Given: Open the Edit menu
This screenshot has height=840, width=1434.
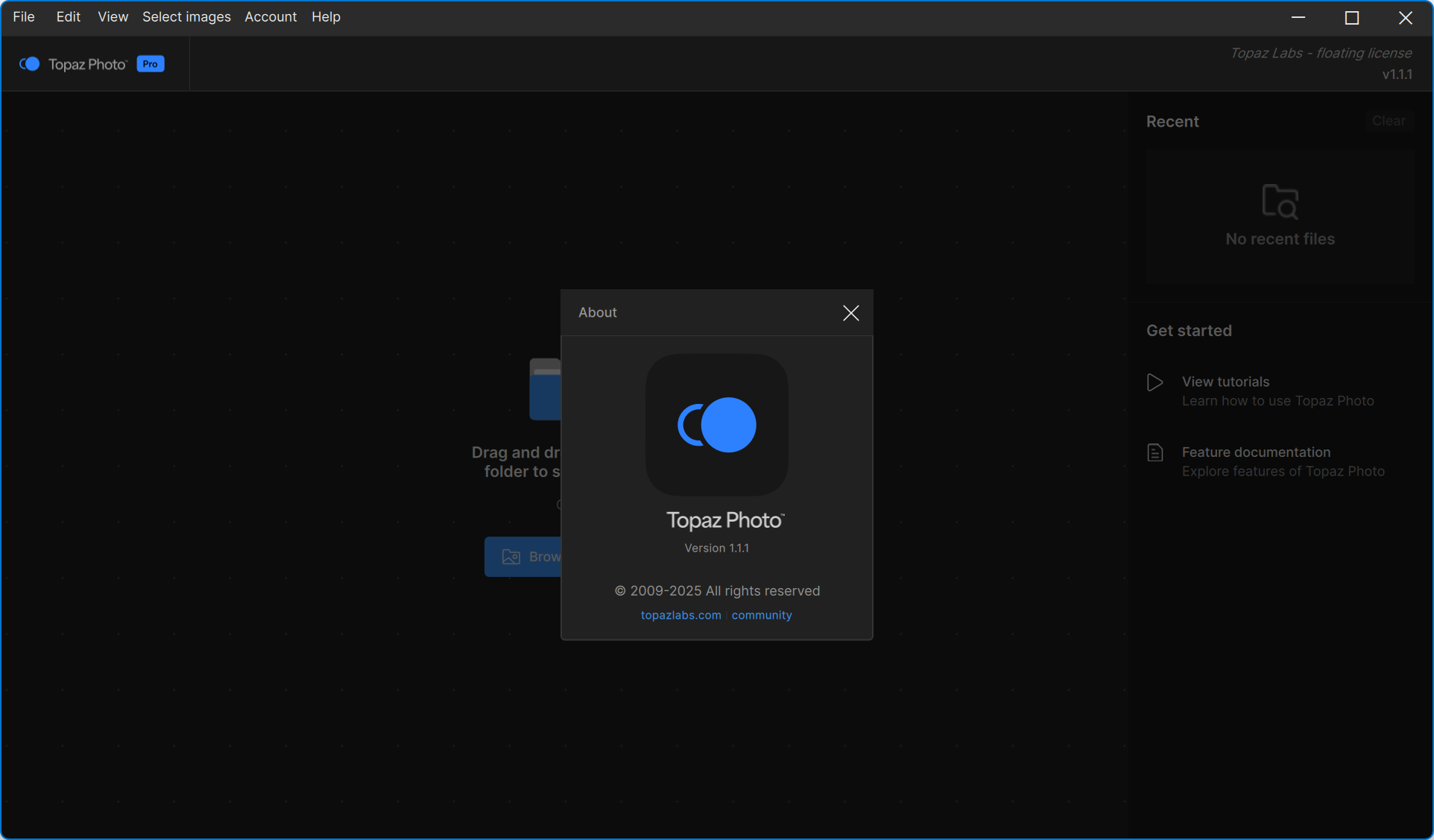Looking at the screenshot, I should point(68,16).
